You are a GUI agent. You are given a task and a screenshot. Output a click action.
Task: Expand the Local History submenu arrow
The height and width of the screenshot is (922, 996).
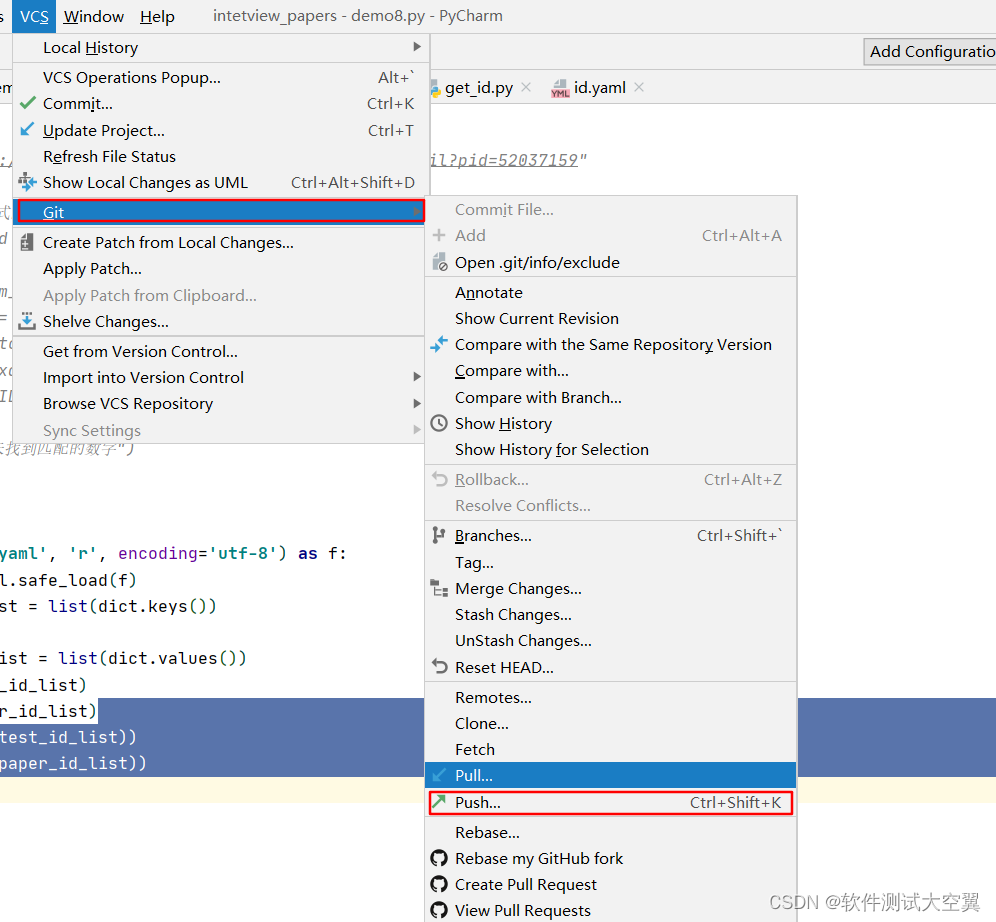pos(417,46)
